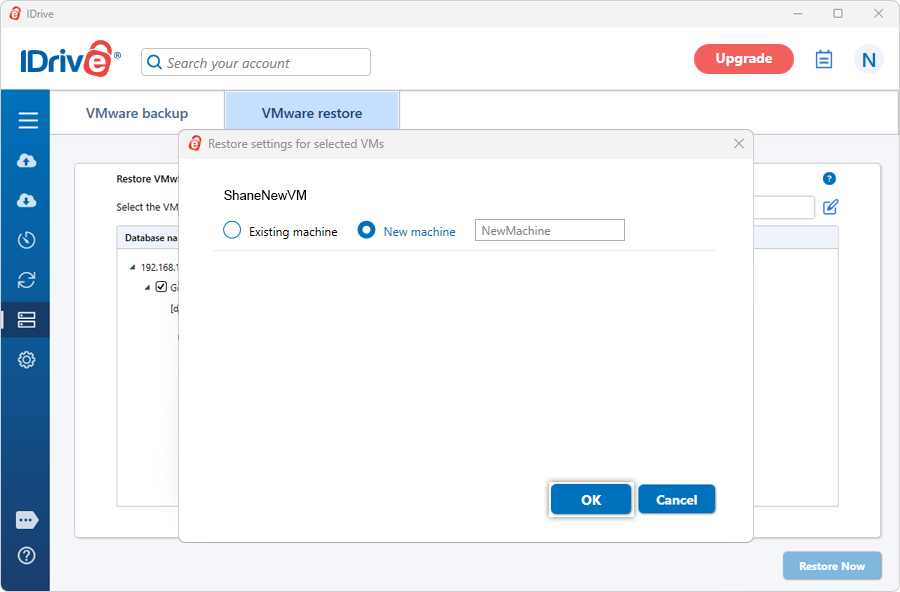Open the Server backup icon in sidebar
900x592 pixels.
click(26, 320)
